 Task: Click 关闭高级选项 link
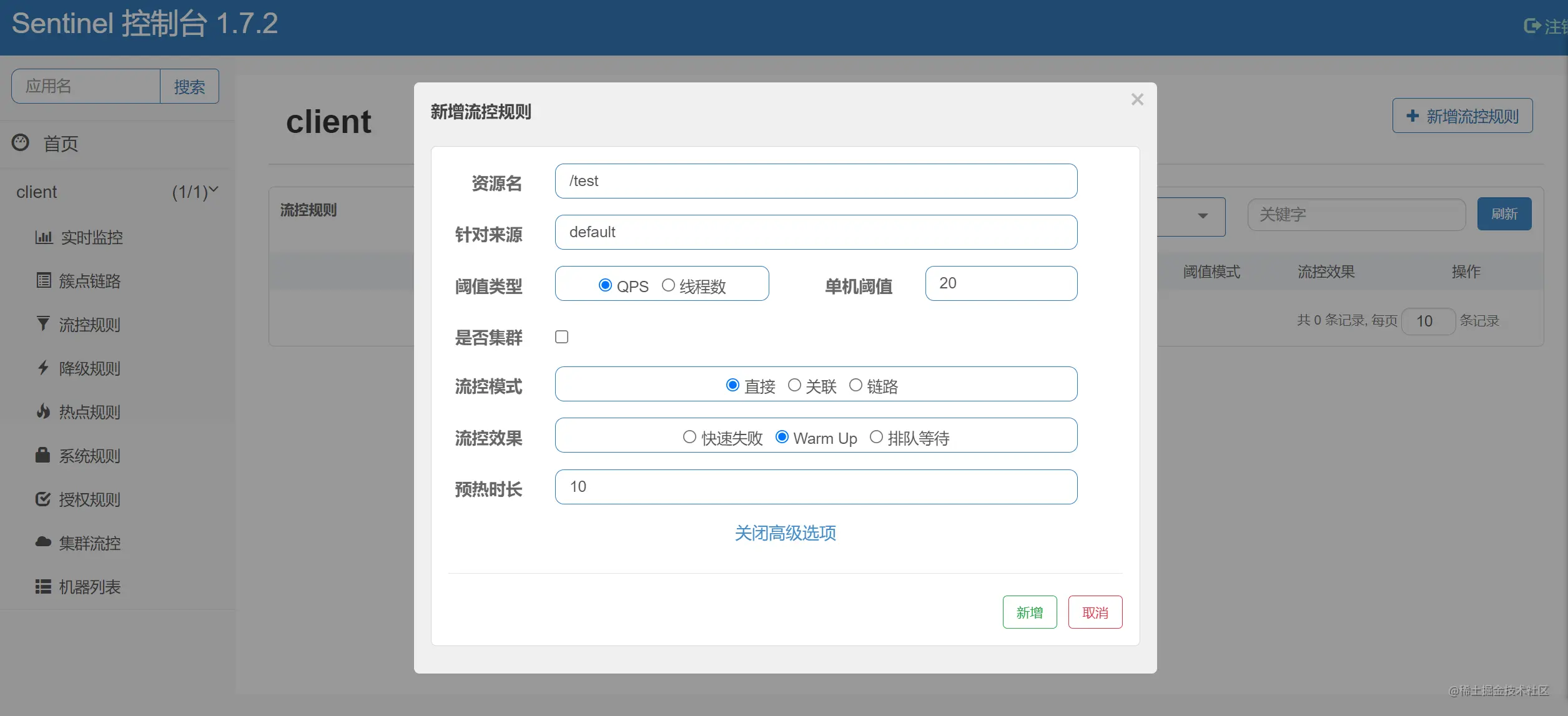click(x=785, y=533)
